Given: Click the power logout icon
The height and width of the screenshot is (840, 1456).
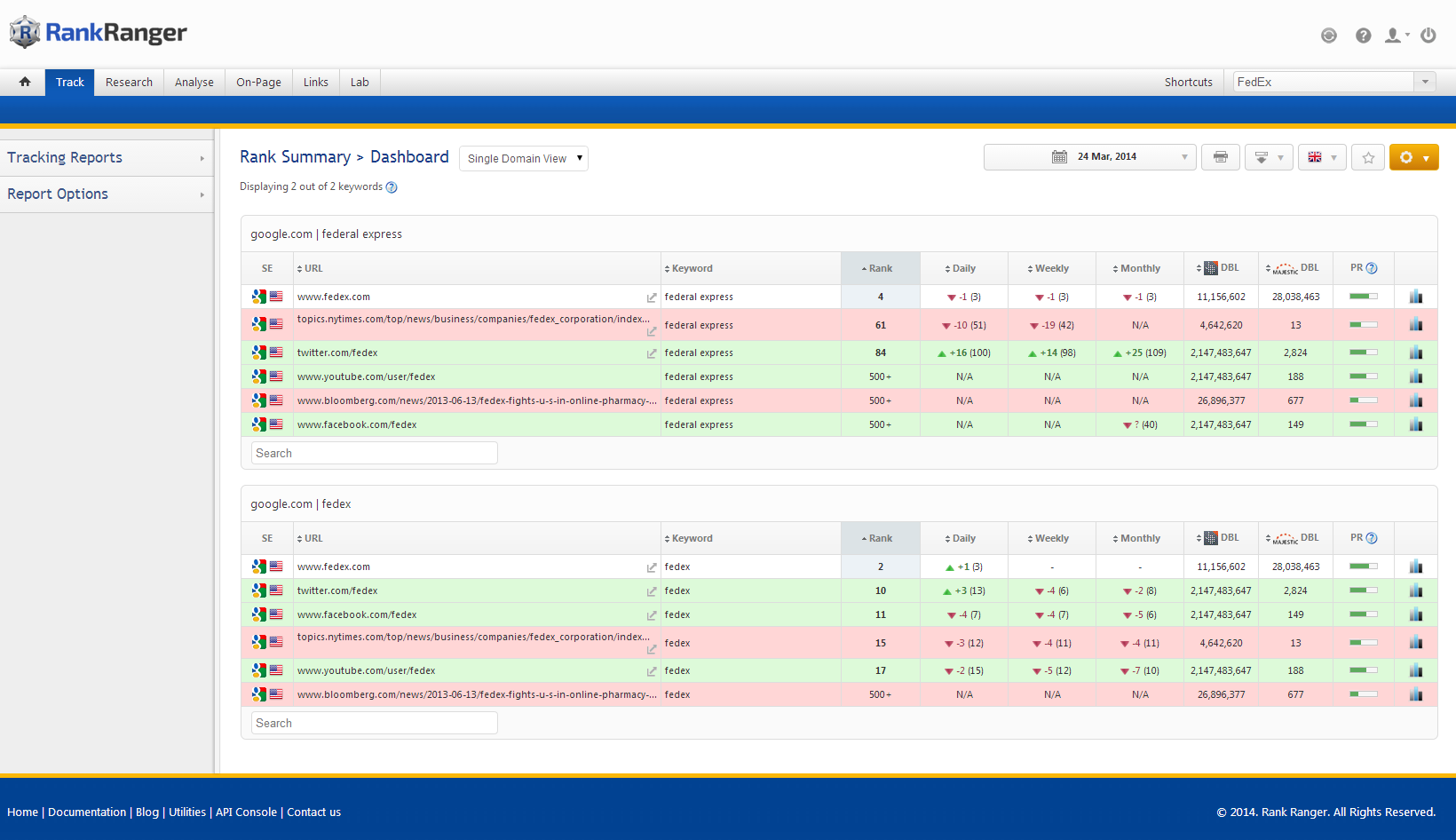Looking at the screenshot, I should coord(1428,36).
